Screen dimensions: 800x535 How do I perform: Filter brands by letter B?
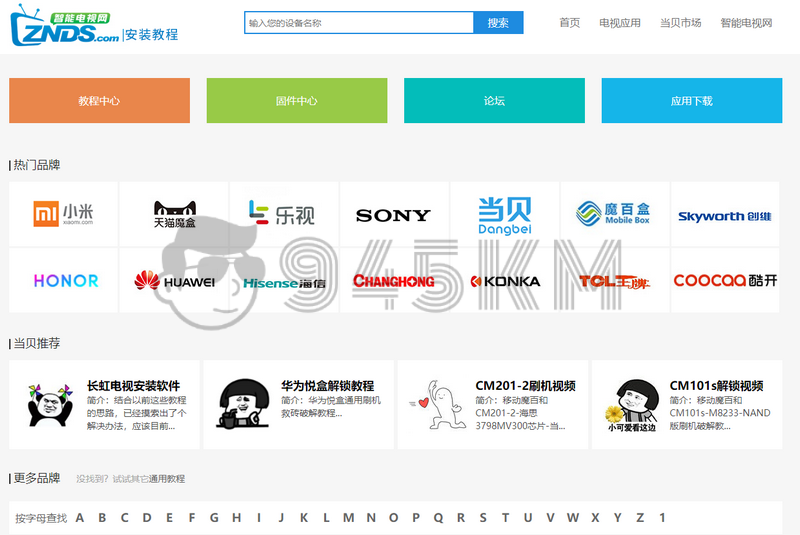pos(102,518)
